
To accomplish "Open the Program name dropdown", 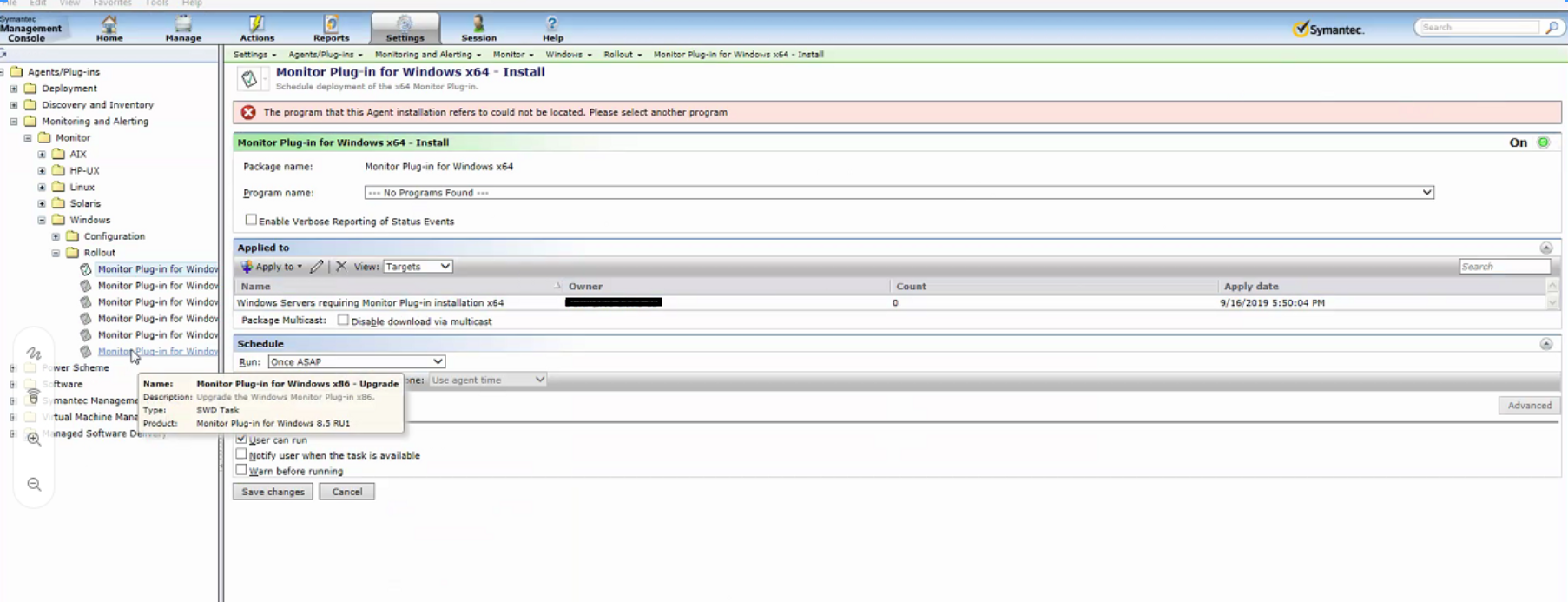I will pyautogui.click(x=899, y=192).
